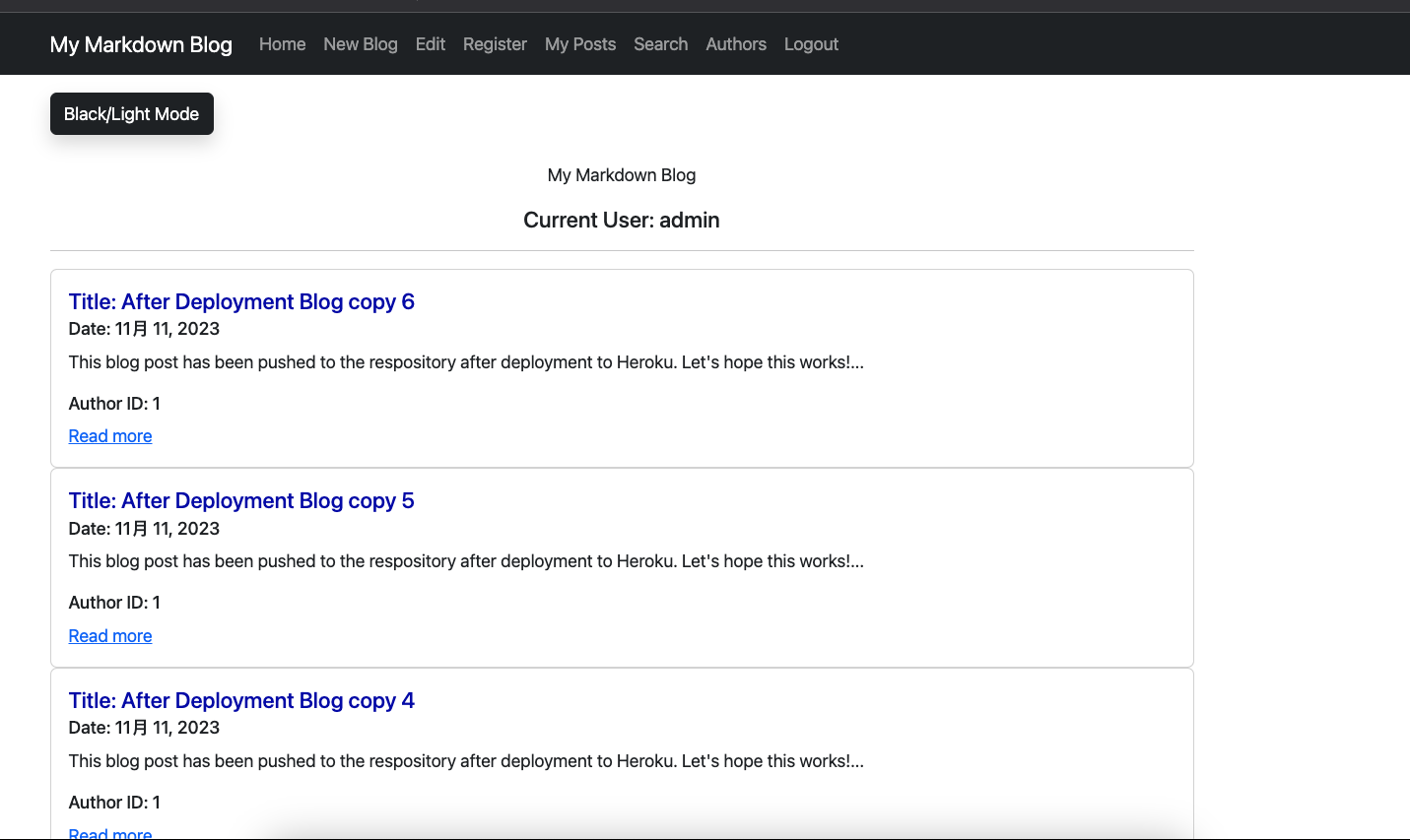Screen dimensions: 1410x840
Task: Click Read more under Blog copy 6
Action: point(110,436)
